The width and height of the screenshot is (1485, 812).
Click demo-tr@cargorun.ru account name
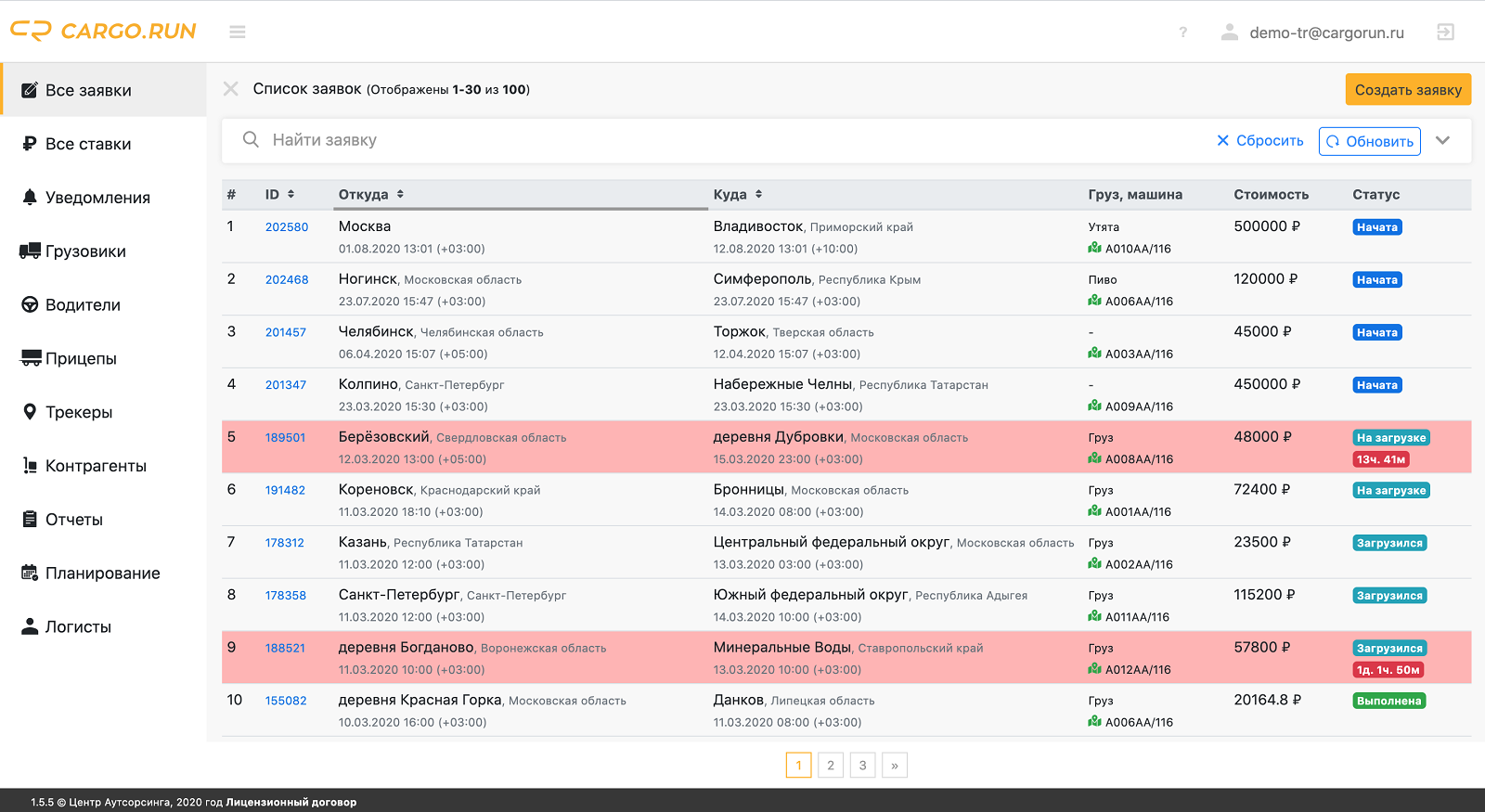[1326, 32]
